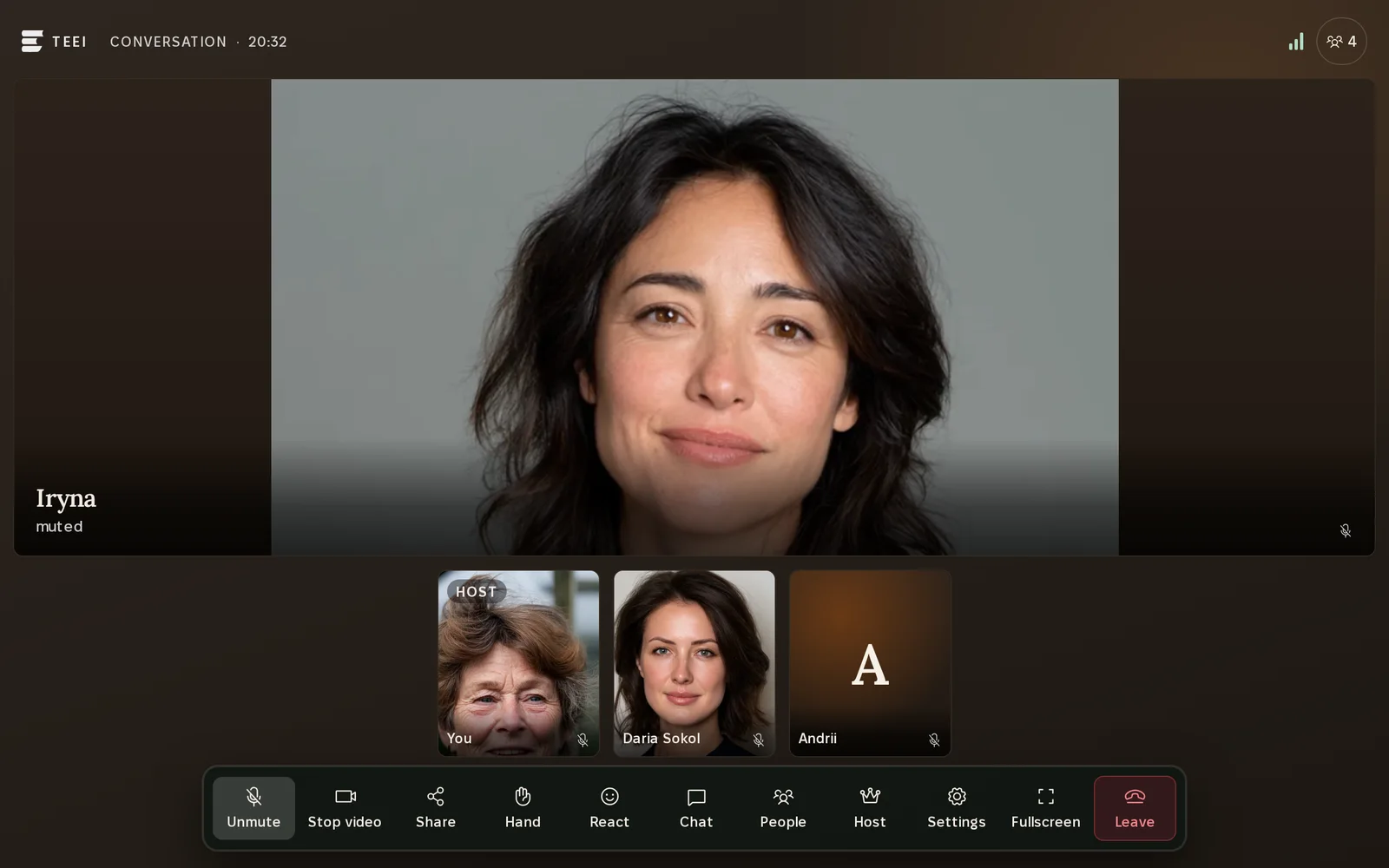Click the Conversation title in the header

(x=168, y=42)
